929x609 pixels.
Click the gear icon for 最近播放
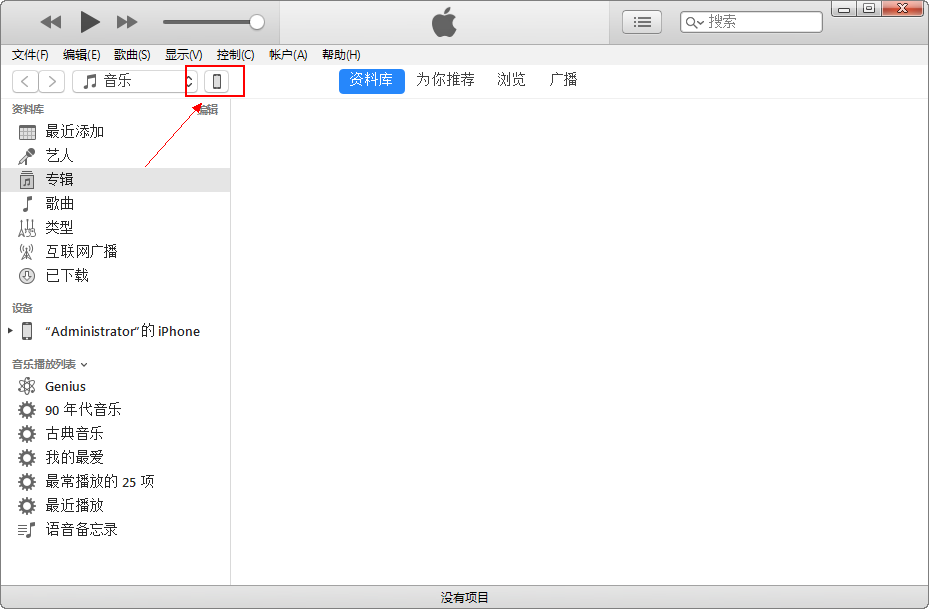click(x=27, y=506)
